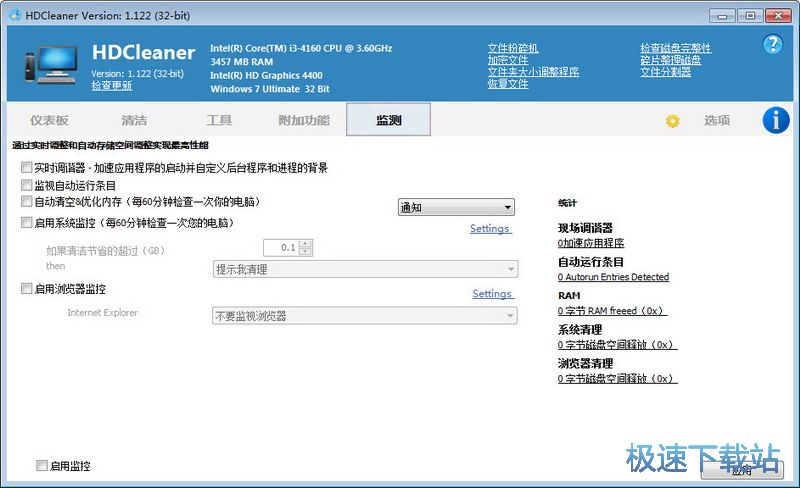Enable 实时调谐器 checkbox

pos(27,167)
